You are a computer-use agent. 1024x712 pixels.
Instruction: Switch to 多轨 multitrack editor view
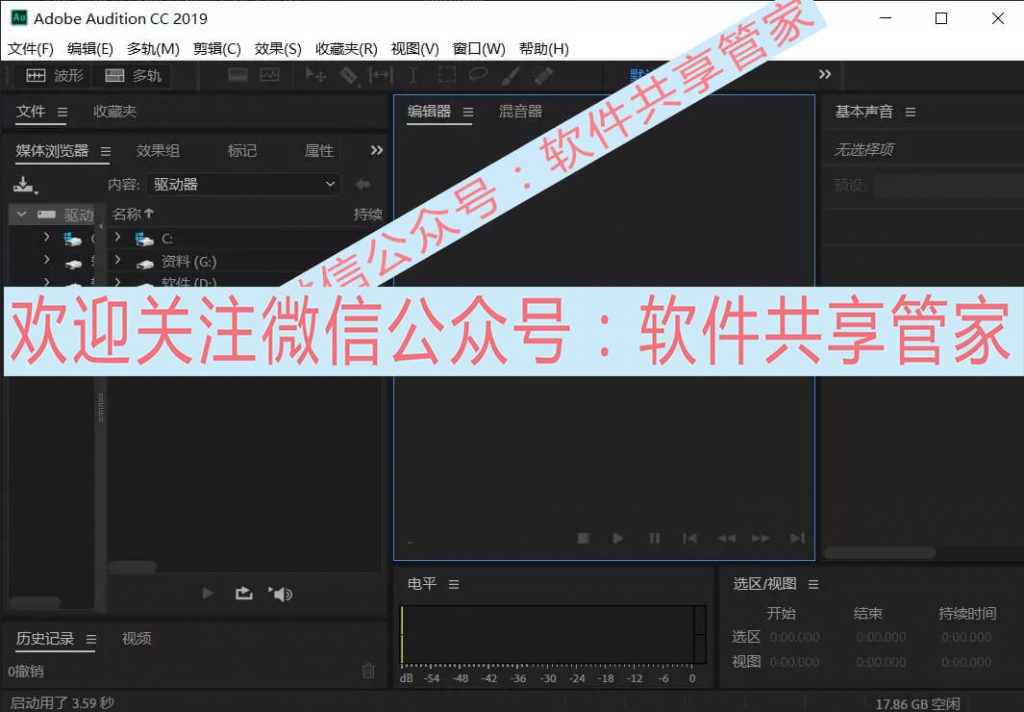tap(133, 76)
